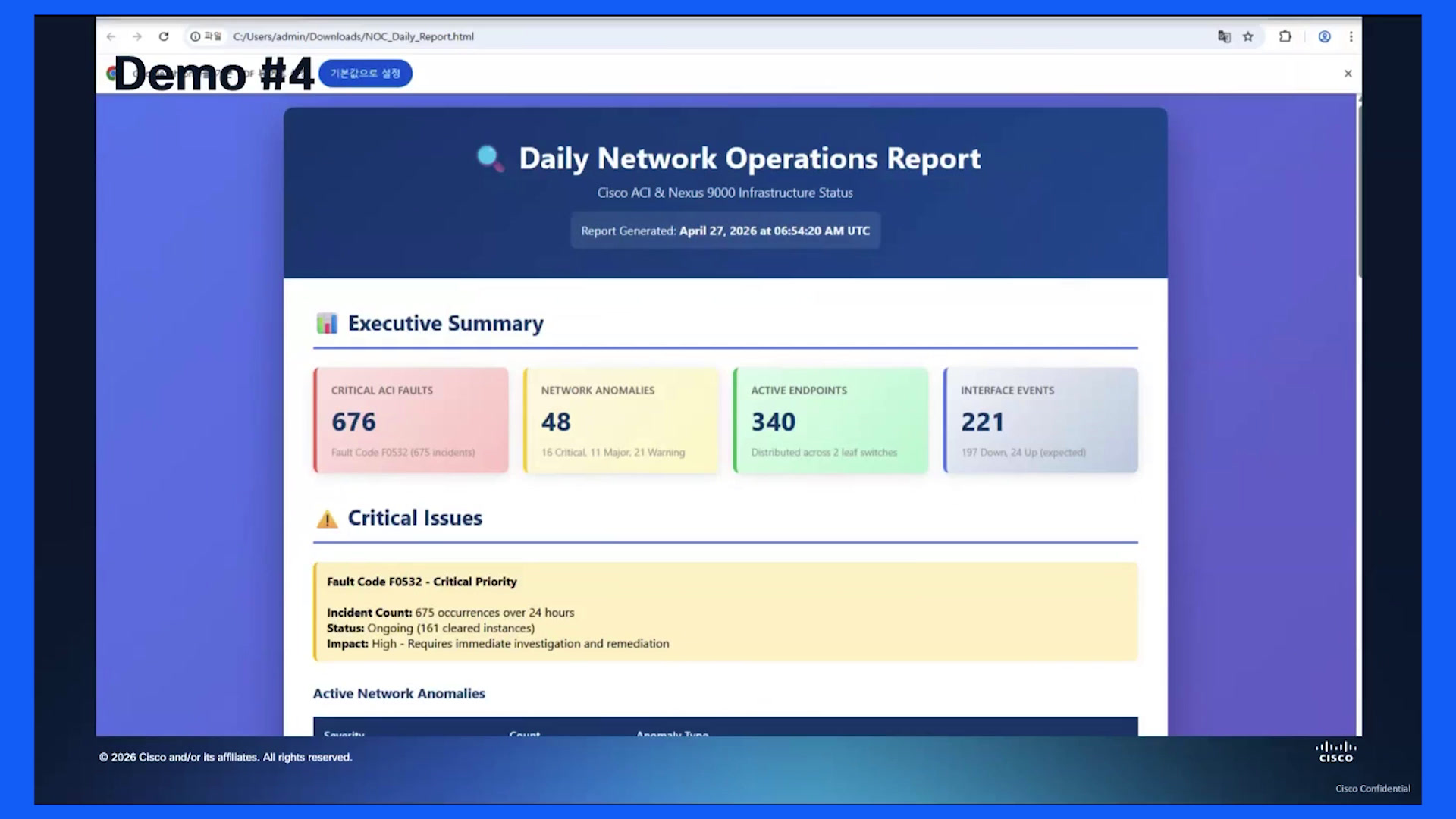Click the 'Impact: High' line
Viewport: 1456px width, 819px height.
(498, 644)
